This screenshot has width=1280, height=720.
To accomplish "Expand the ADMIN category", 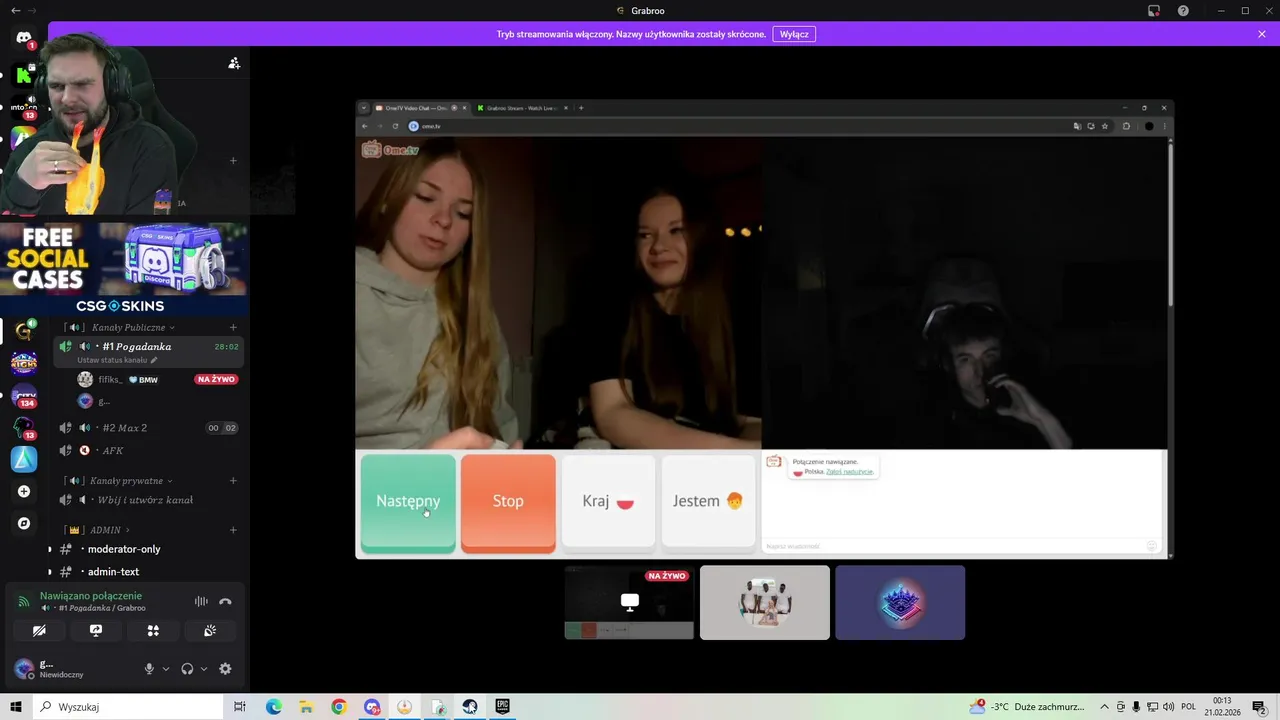I will [x=110, y=530].
